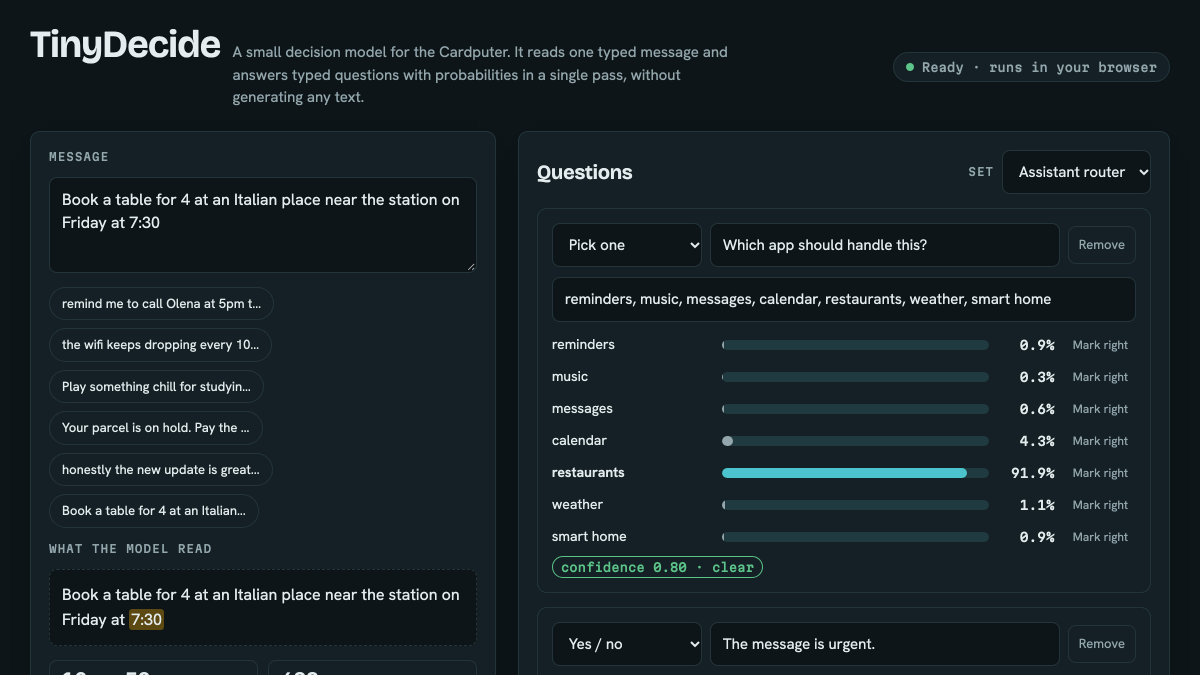Click the "confidence 0.80 · clear" badge

coord(657,567)
